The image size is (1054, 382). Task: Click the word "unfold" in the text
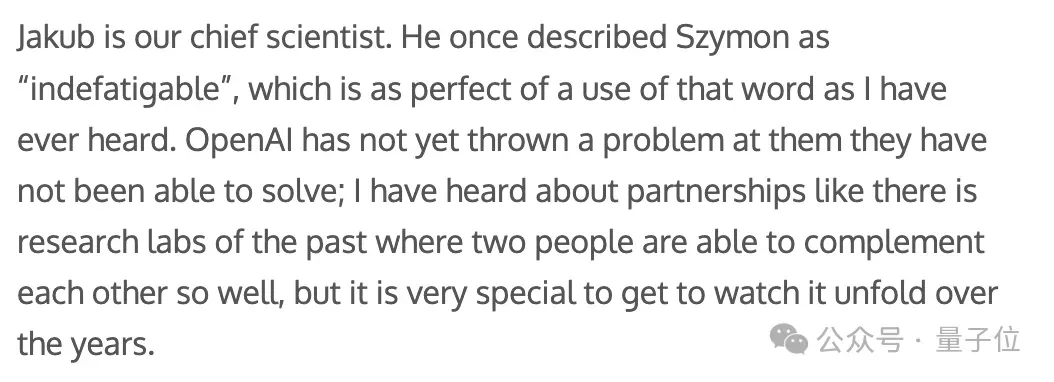[888, 293]
